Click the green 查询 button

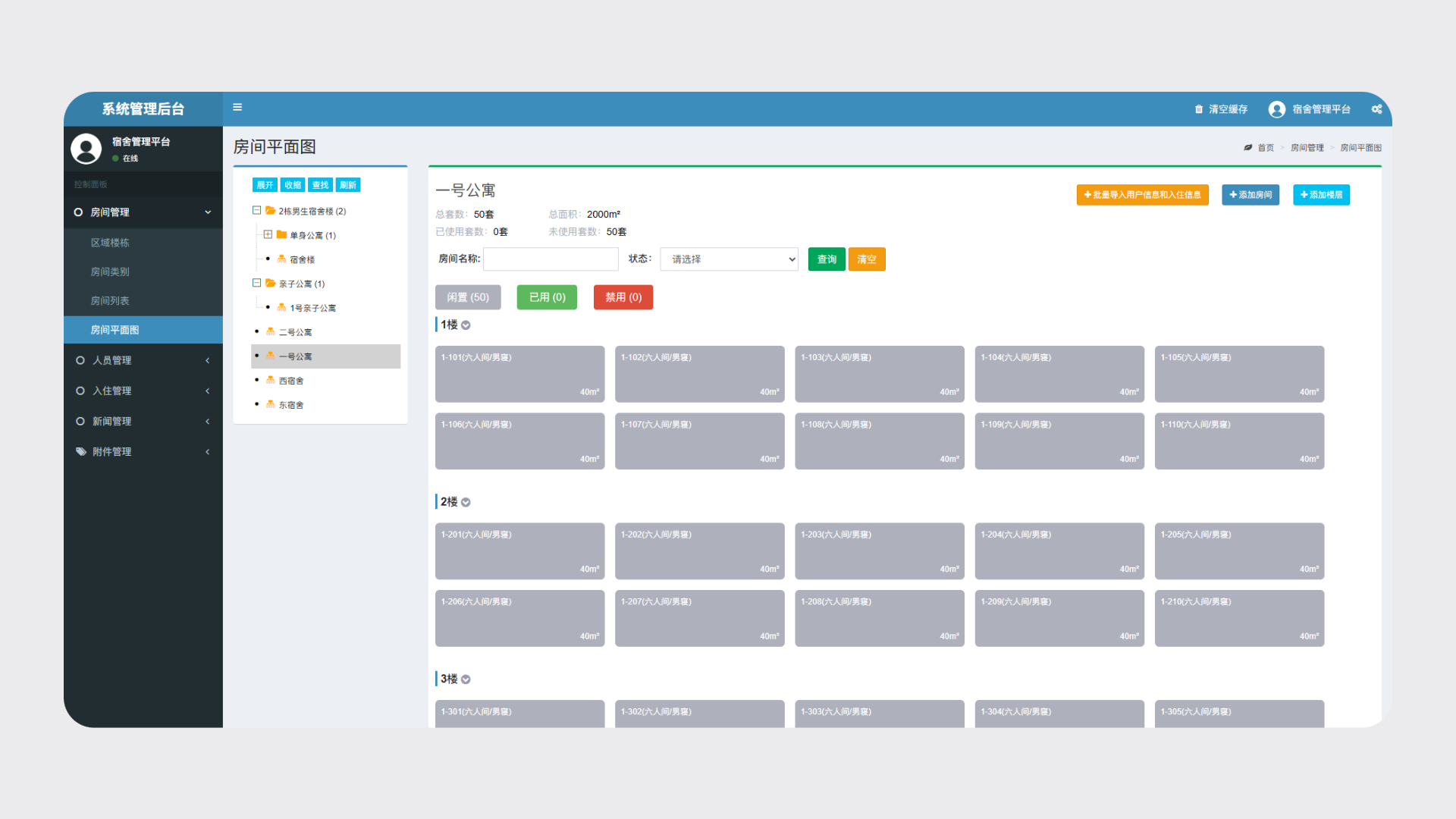click(826, 259)
